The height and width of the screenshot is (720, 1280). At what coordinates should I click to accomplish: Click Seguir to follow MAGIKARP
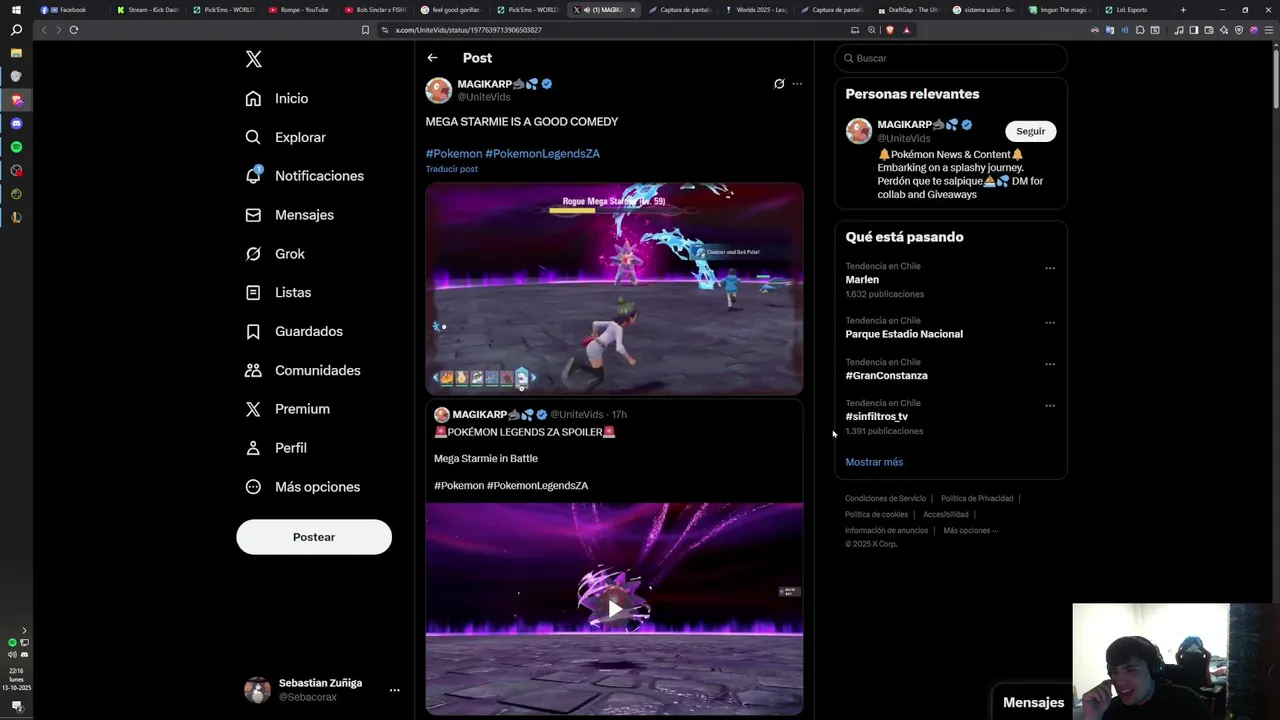[1030, 131]
